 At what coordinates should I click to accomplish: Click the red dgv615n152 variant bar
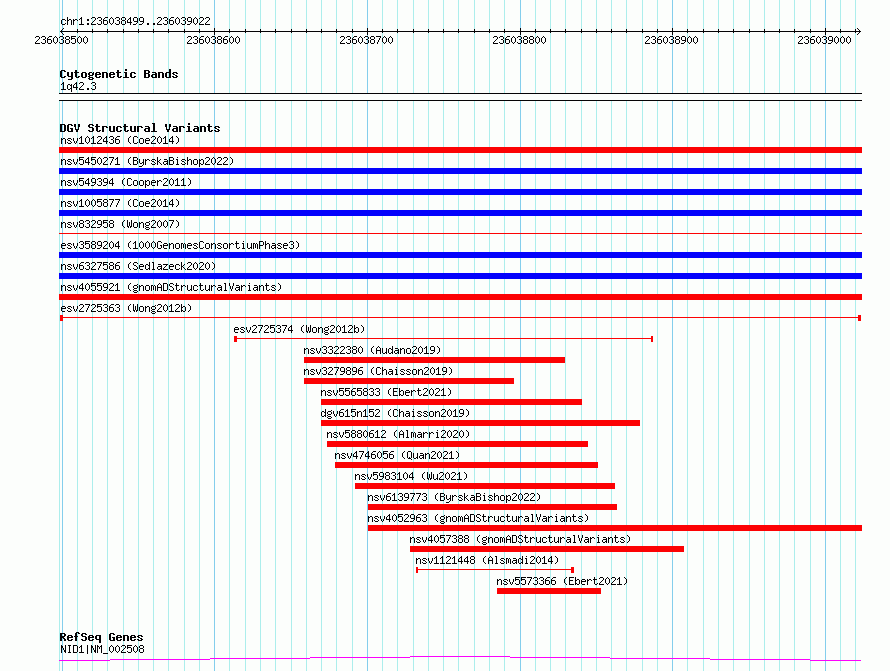click(480, 423)
